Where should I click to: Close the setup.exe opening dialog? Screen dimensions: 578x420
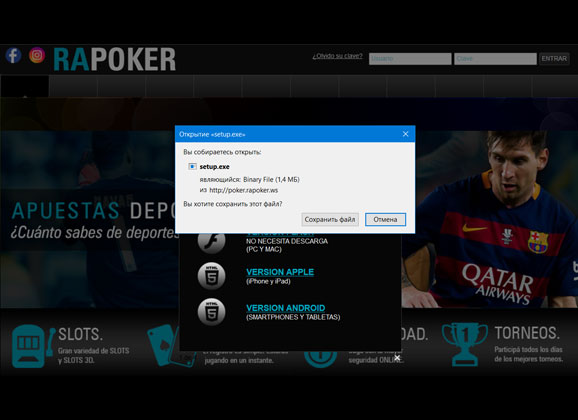(x=405, y=134)
